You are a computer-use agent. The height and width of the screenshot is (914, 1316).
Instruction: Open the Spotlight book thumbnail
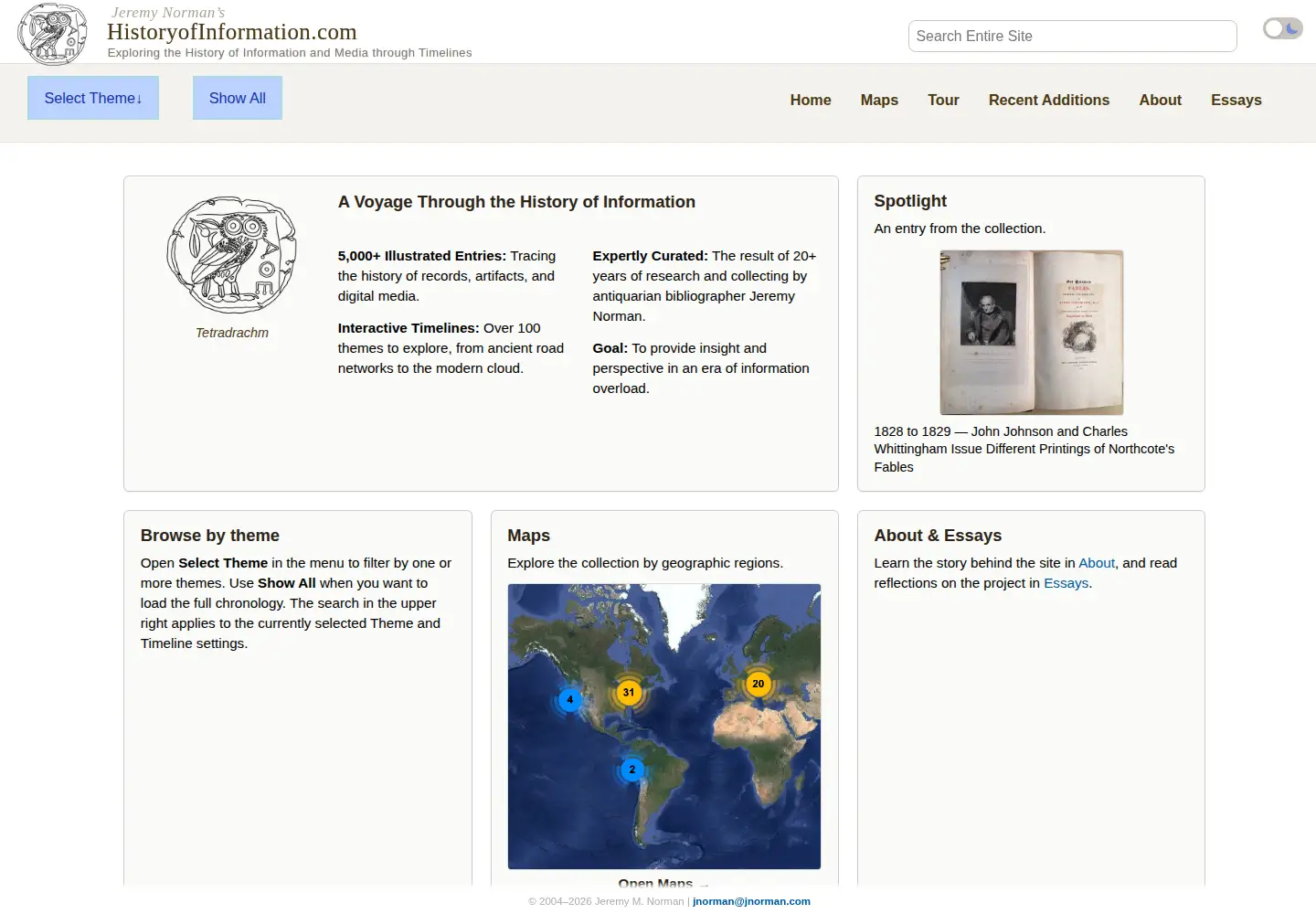pyautogui.click(x=1032, y=333)
